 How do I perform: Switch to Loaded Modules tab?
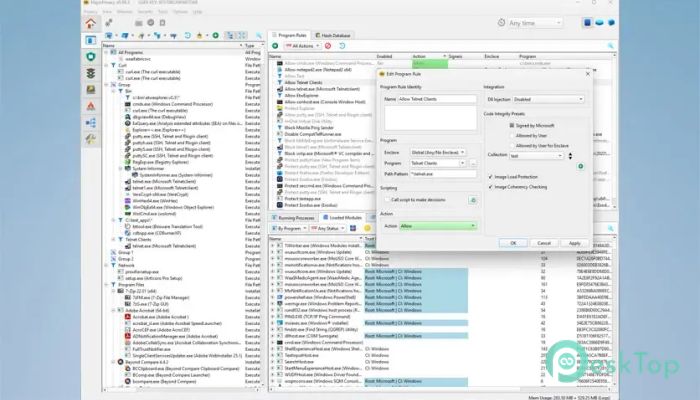(342, 217)
